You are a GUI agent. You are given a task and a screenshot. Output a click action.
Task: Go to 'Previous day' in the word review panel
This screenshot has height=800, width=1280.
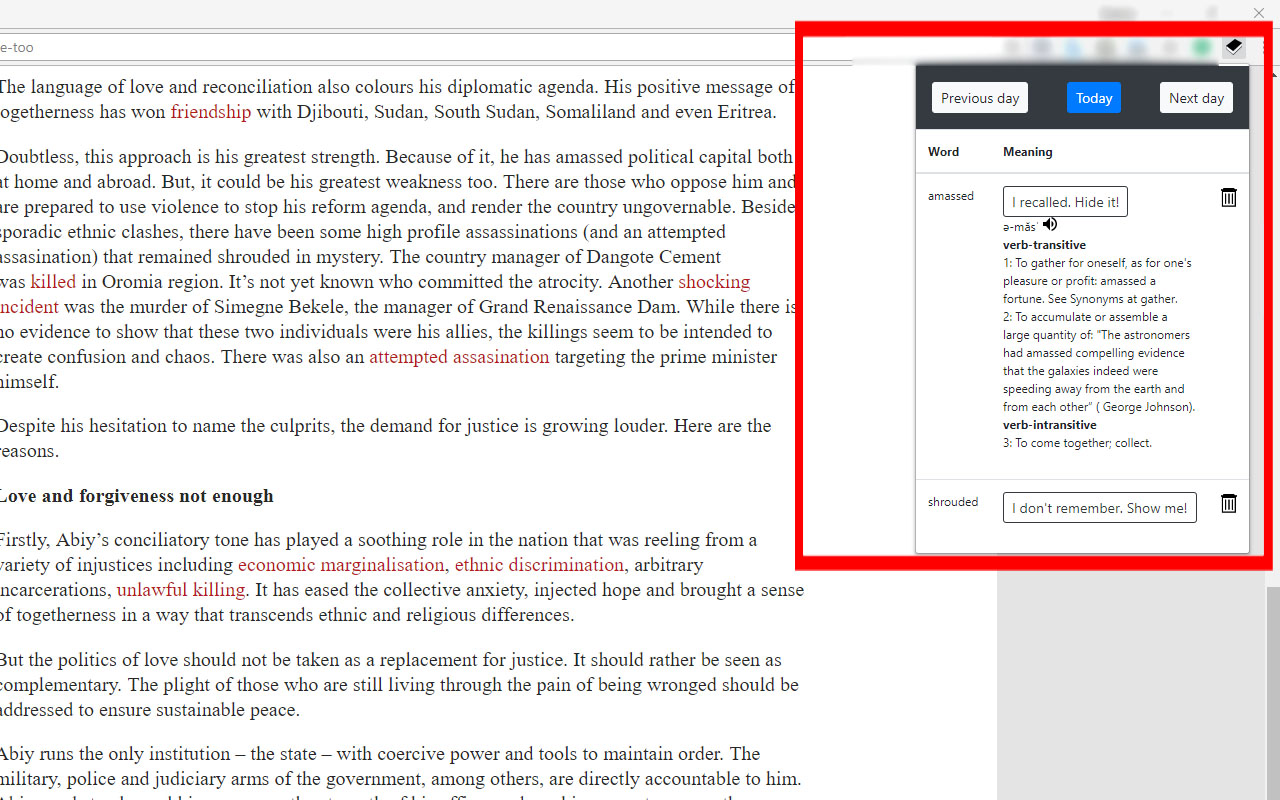979,97
